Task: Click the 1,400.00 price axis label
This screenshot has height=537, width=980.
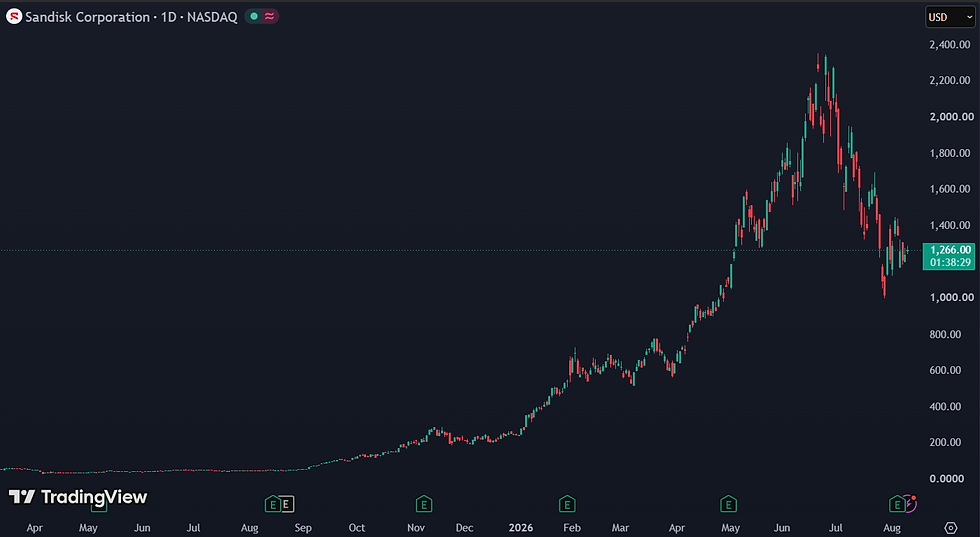Action: (x=950, y=225)
